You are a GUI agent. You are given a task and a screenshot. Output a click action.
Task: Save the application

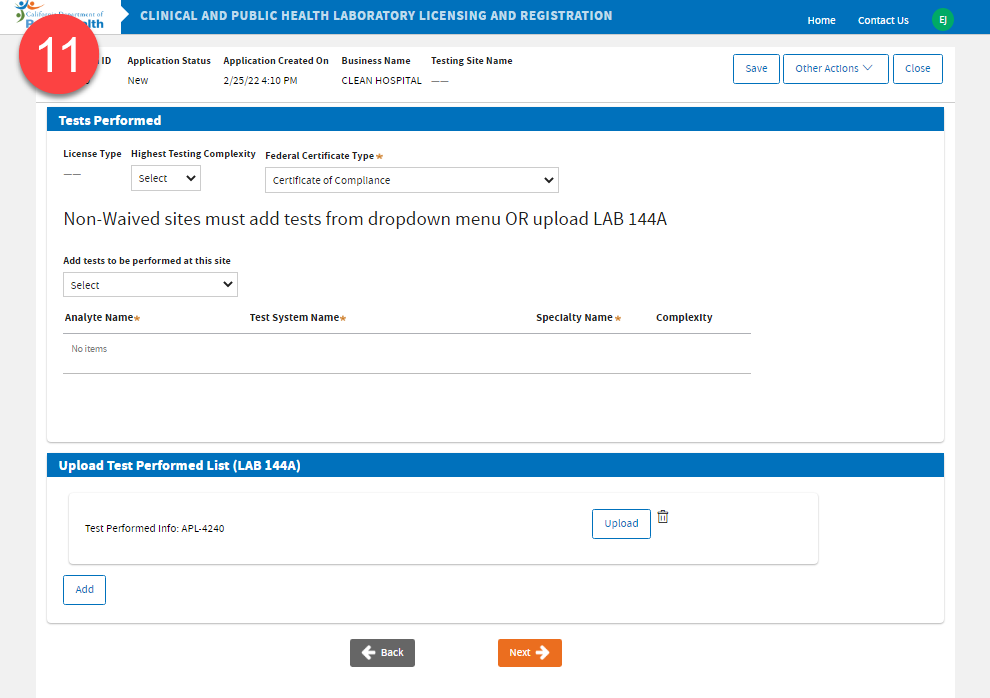(756, 68)
